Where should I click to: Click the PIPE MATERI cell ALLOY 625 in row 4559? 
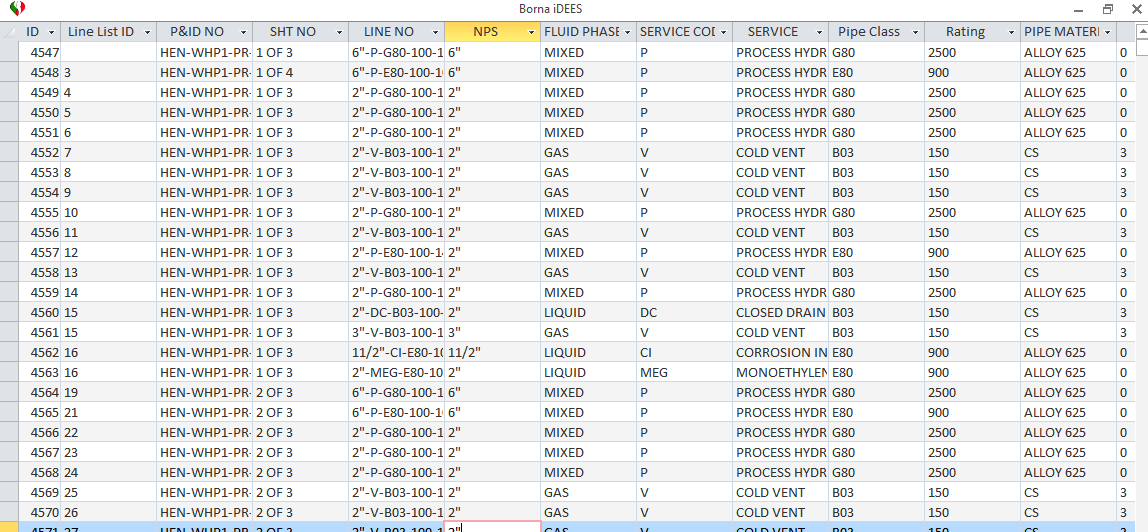point(1068,293)
